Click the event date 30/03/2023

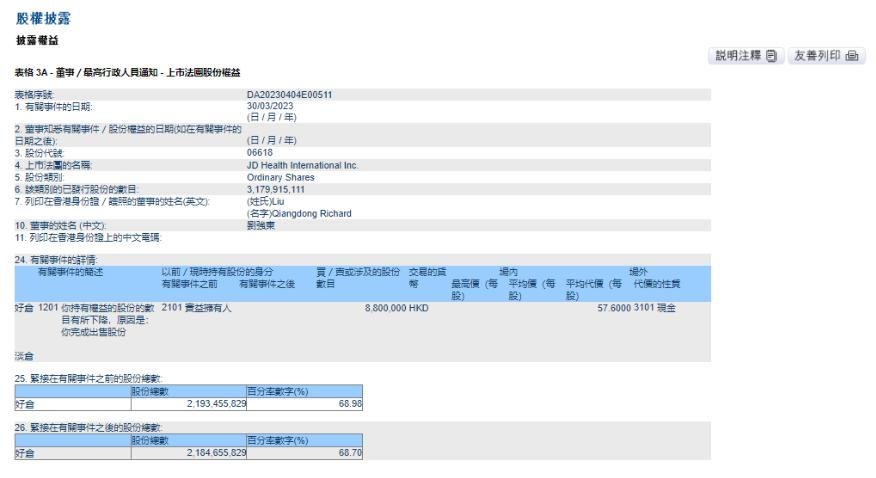[270, 105]
